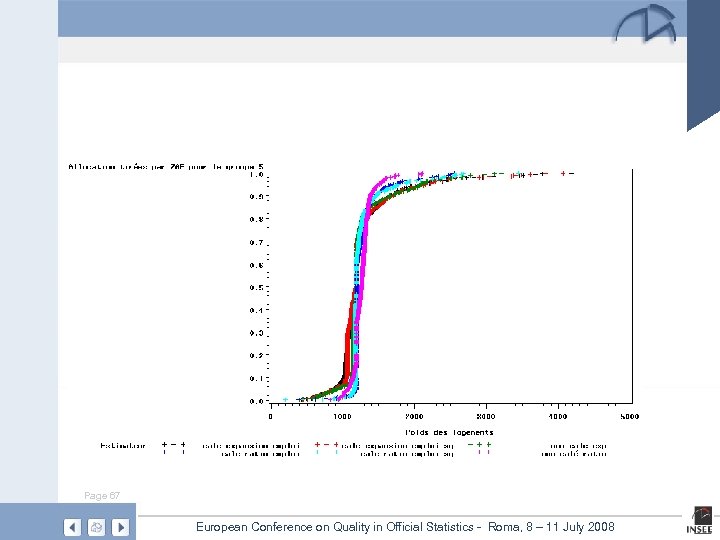720x540 pixels.
Task: Go to the previous slide arrow button
Action: 72,527
